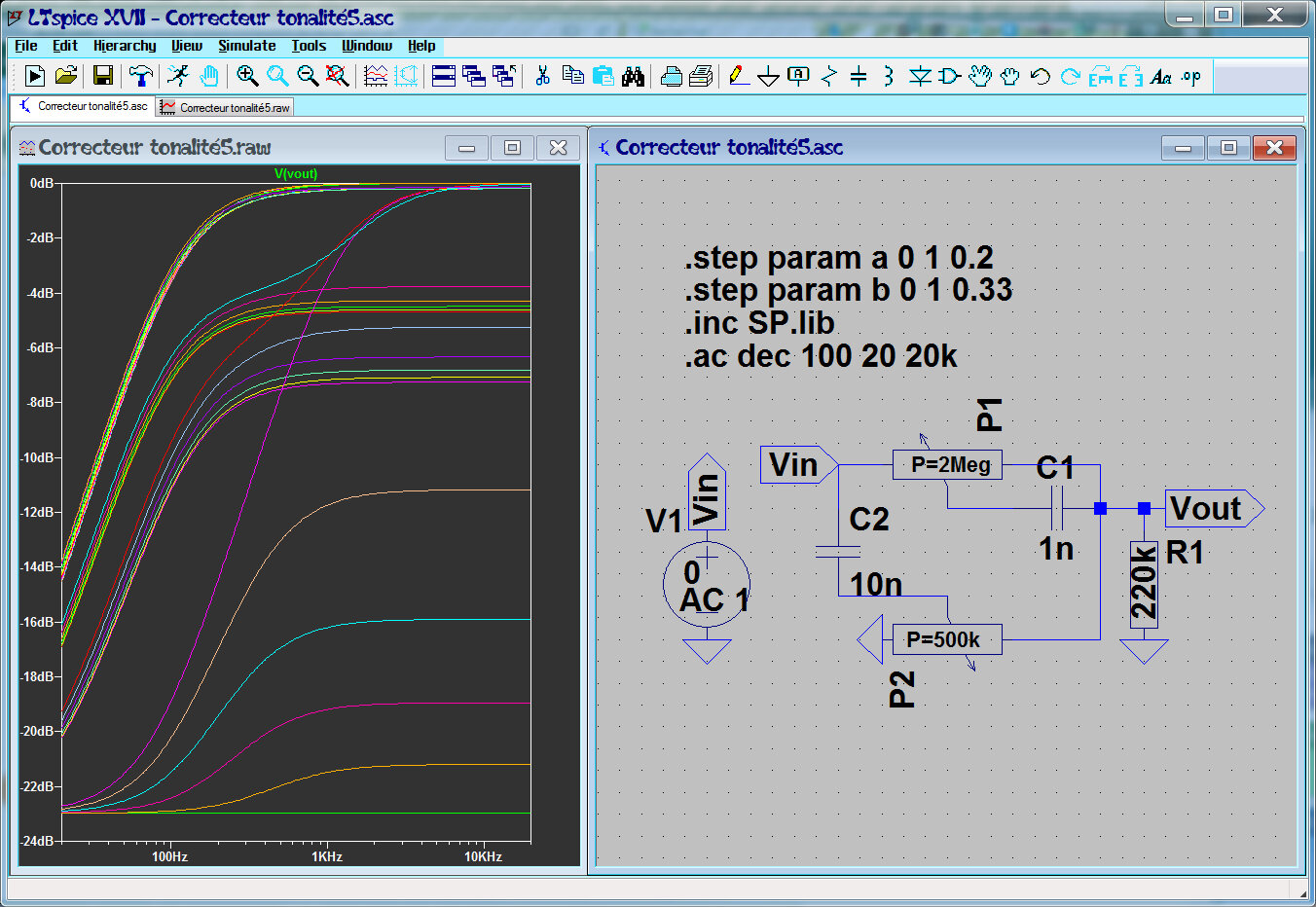Click the .inc SP.lib directive

point(759,323)
